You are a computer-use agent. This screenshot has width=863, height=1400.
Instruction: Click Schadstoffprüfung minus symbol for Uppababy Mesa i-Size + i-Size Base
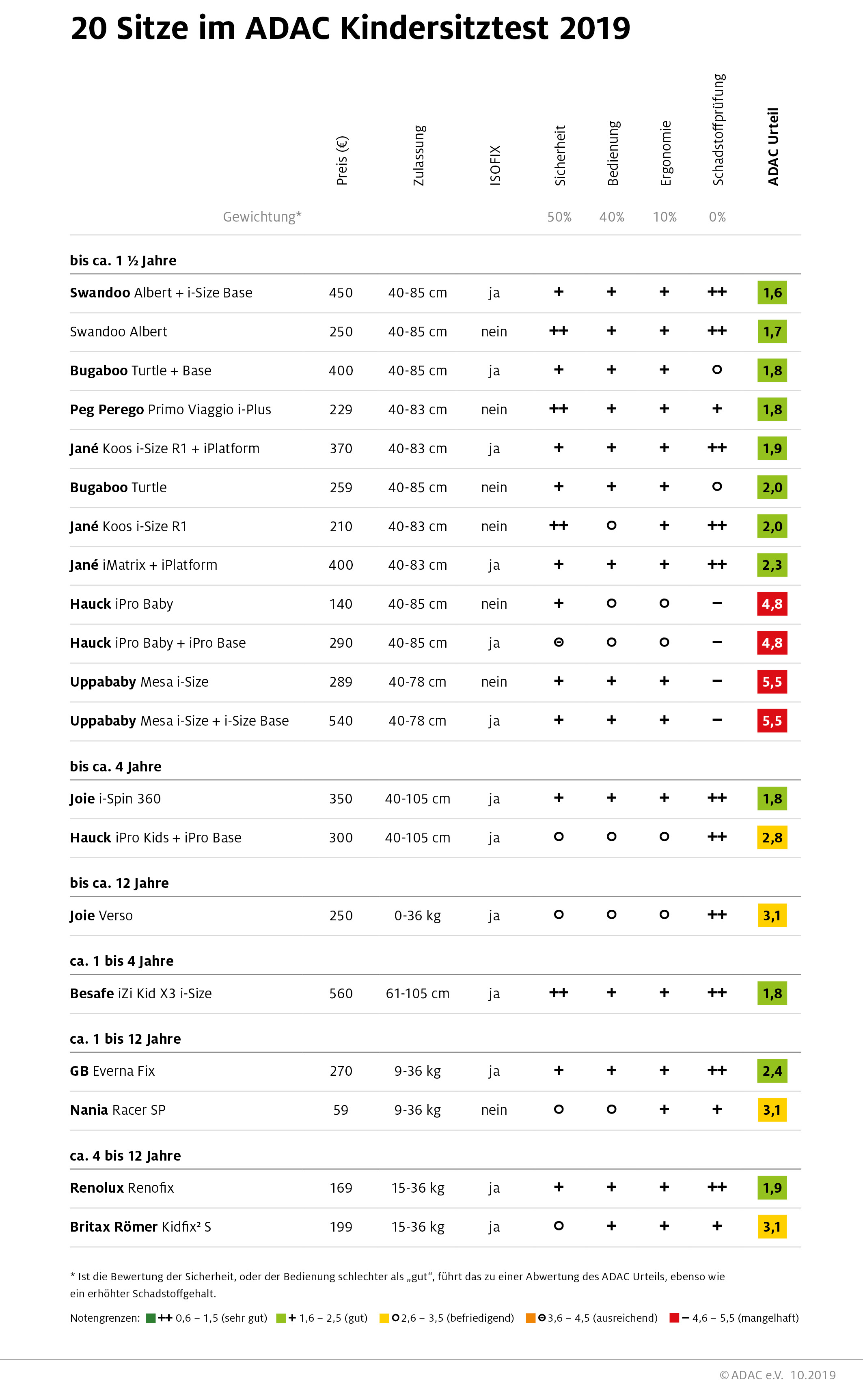coord(717,720)
